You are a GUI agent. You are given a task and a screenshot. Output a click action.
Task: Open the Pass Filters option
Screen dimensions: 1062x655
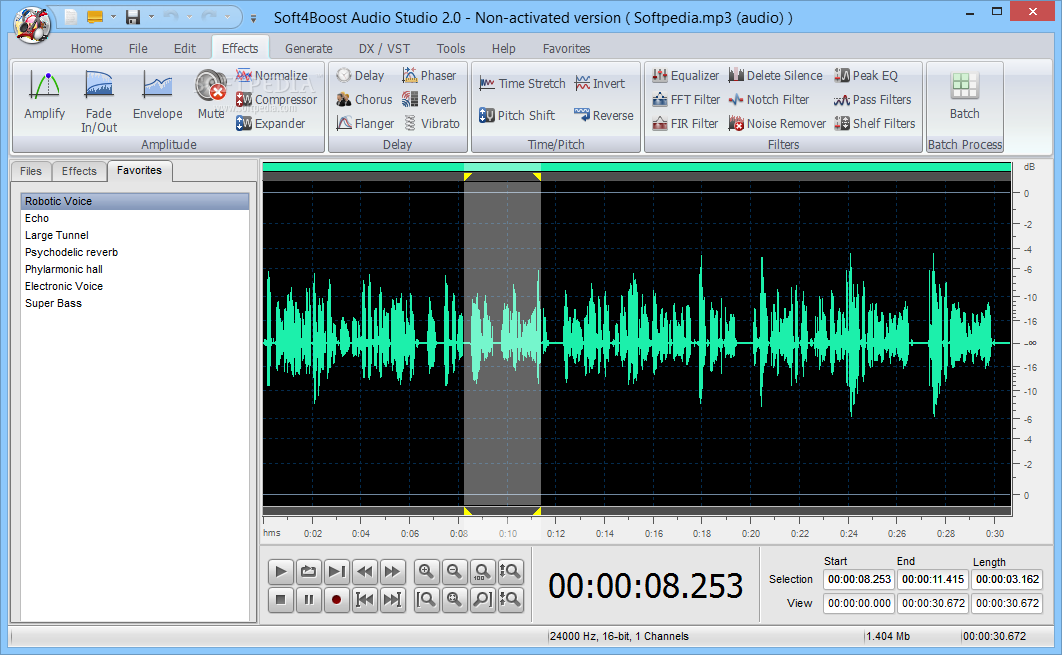pyautogui.click(x=873, y=100)
